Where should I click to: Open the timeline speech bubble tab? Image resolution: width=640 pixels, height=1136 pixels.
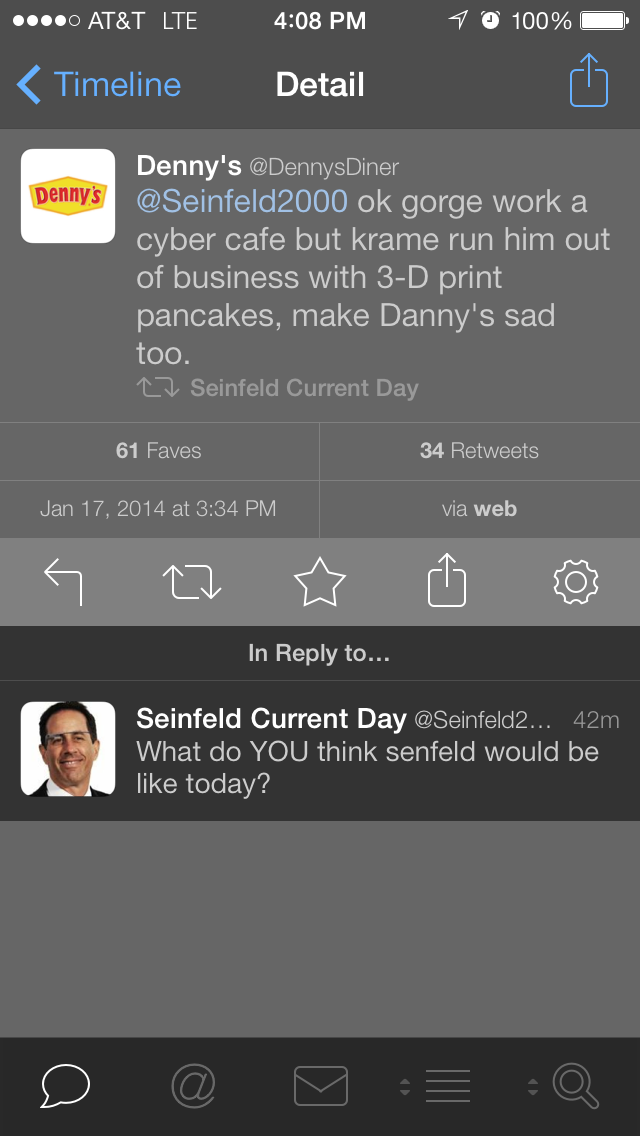[x=66, y=1086]
